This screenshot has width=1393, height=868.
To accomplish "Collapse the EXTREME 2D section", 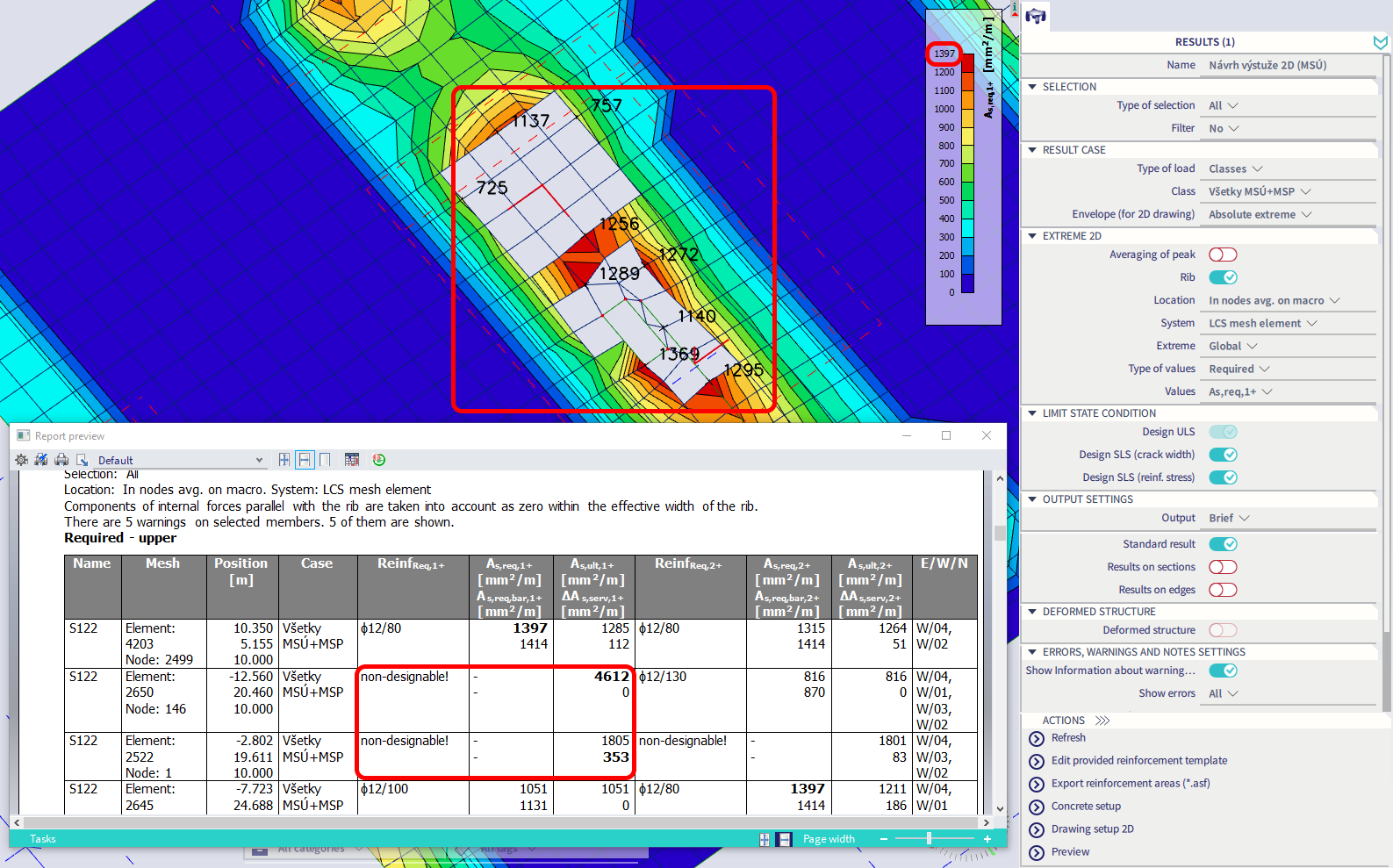I will 1032,236.
